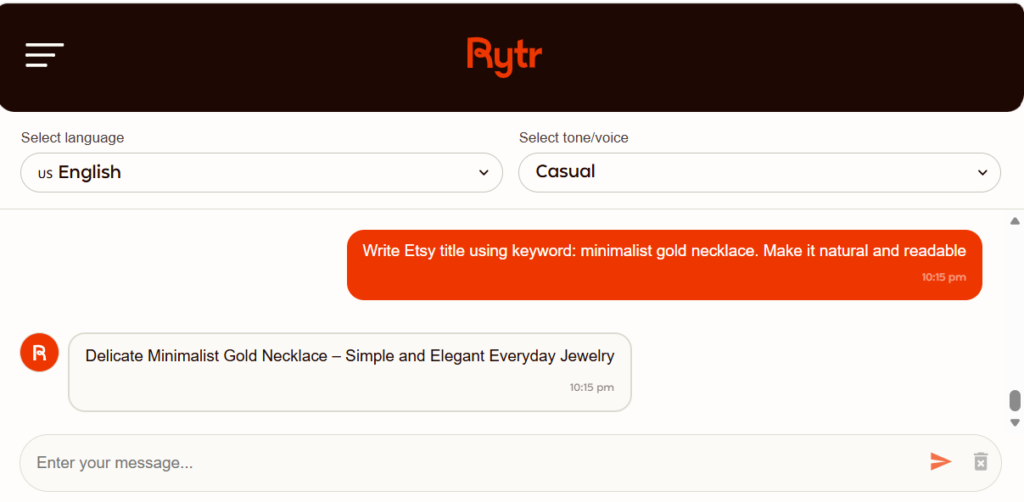Click the timestamp on the user's message
The image size is (1024, 502).
(x=944, y=277)
